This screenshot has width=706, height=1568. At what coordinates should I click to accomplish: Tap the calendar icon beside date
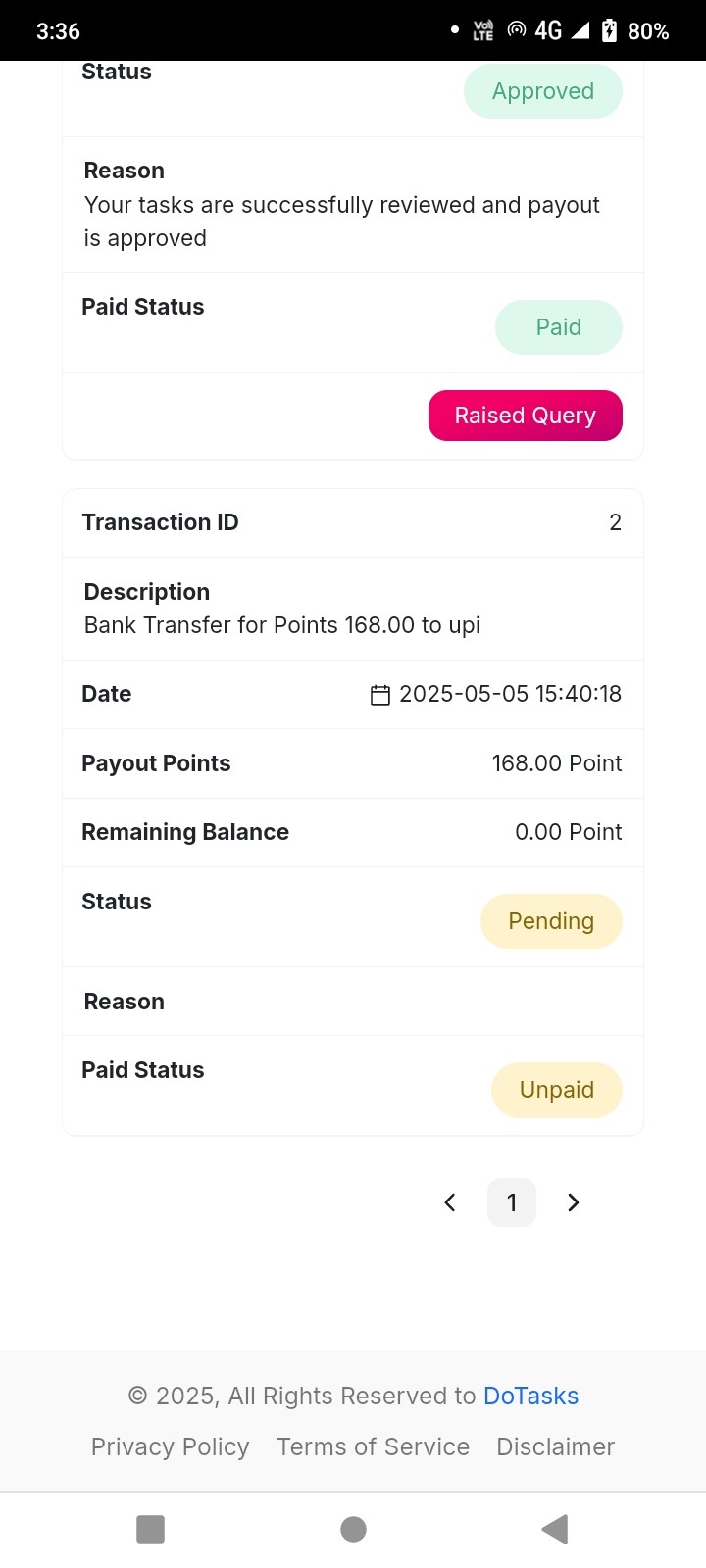click(x=380, y=695)
